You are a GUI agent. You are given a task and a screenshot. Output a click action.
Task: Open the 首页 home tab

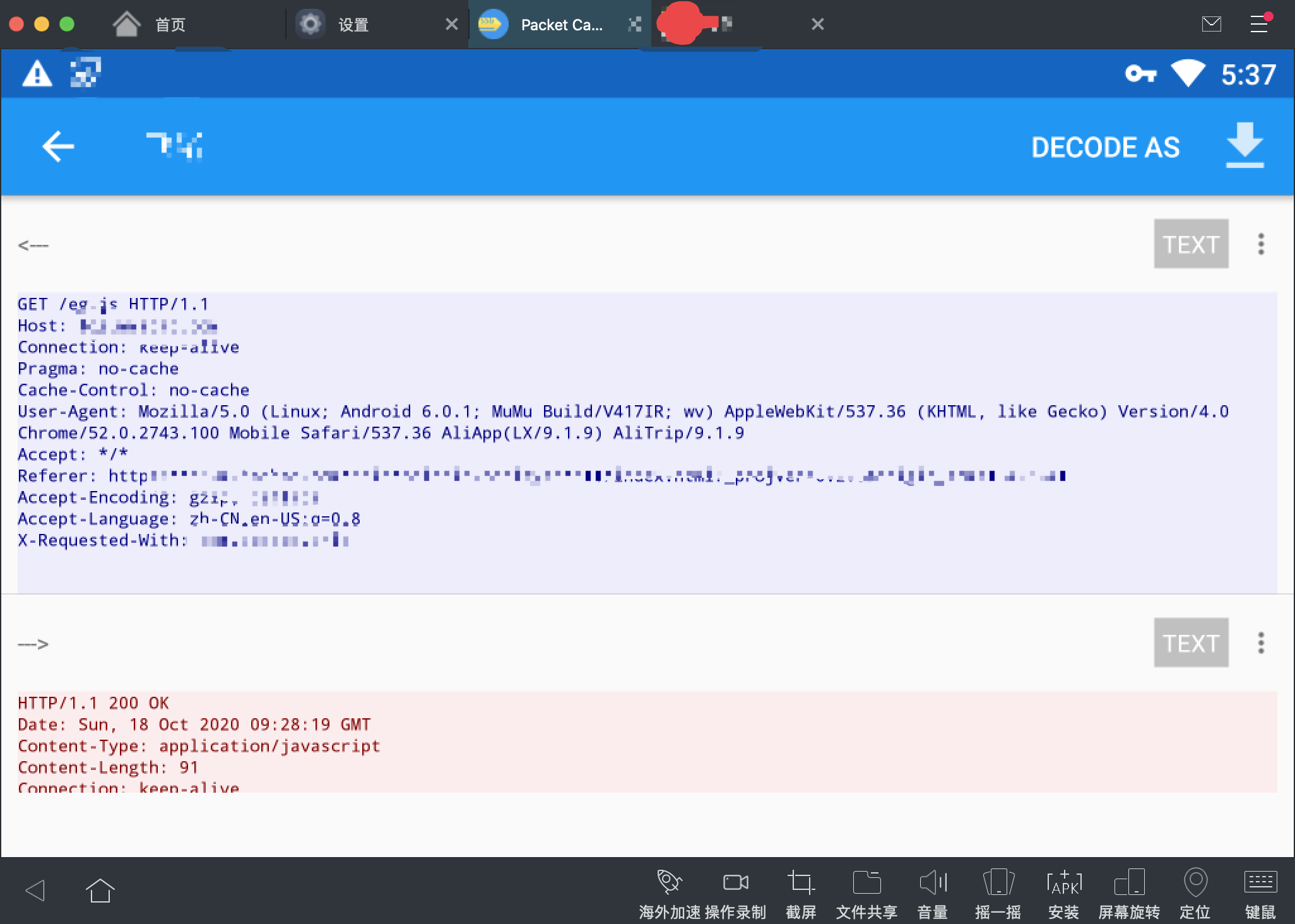(x=149, y=25)
